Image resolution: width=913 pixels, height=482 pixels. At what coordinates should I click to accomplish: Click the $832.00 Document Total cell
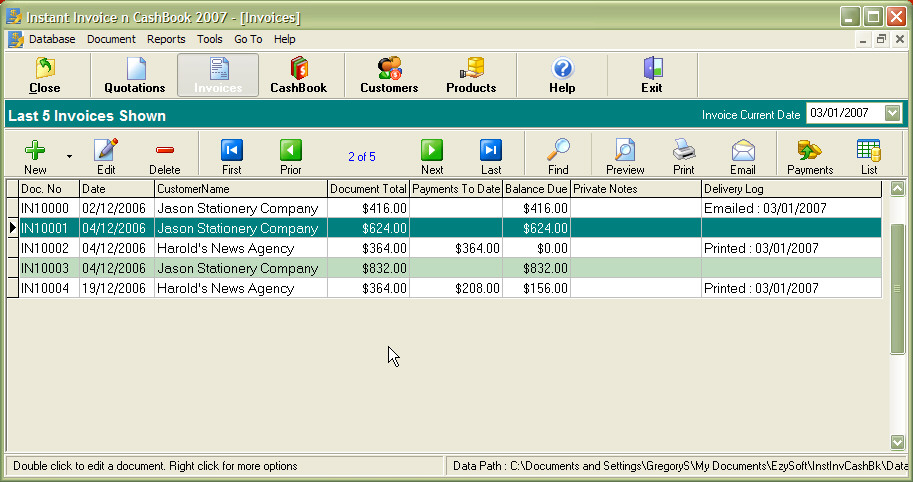point(369,268)
